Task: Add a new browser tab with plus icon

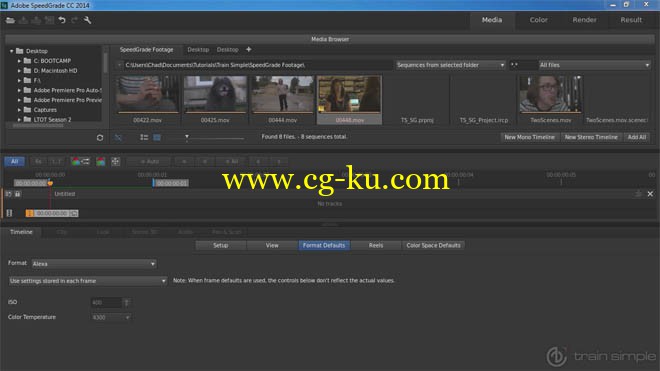Action: 249,49
